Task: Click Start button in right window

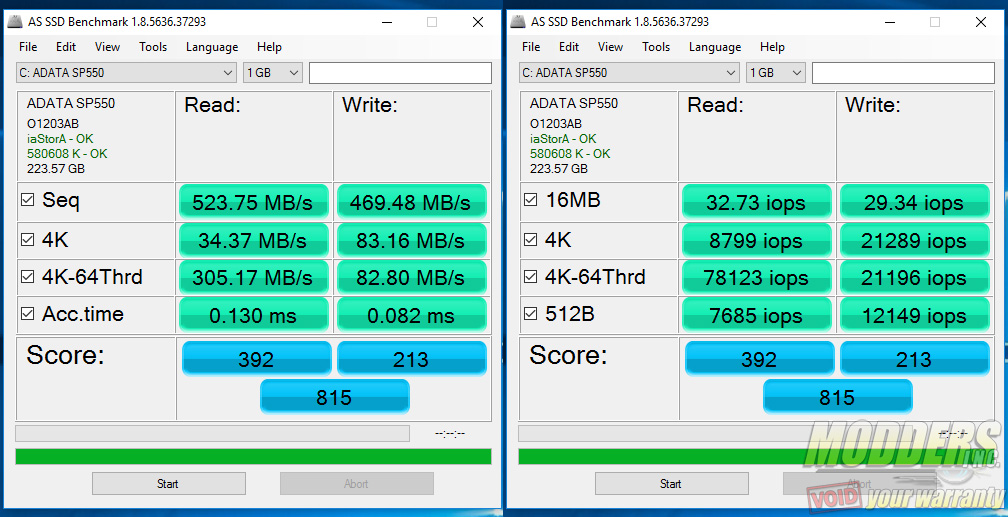Action: 672,484
